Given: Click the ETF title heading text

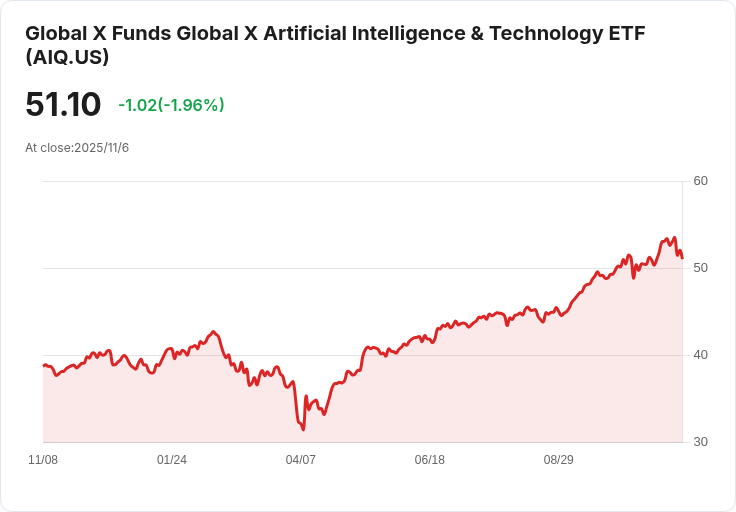Looking at the screenshot, I should (x=335, y=45).
